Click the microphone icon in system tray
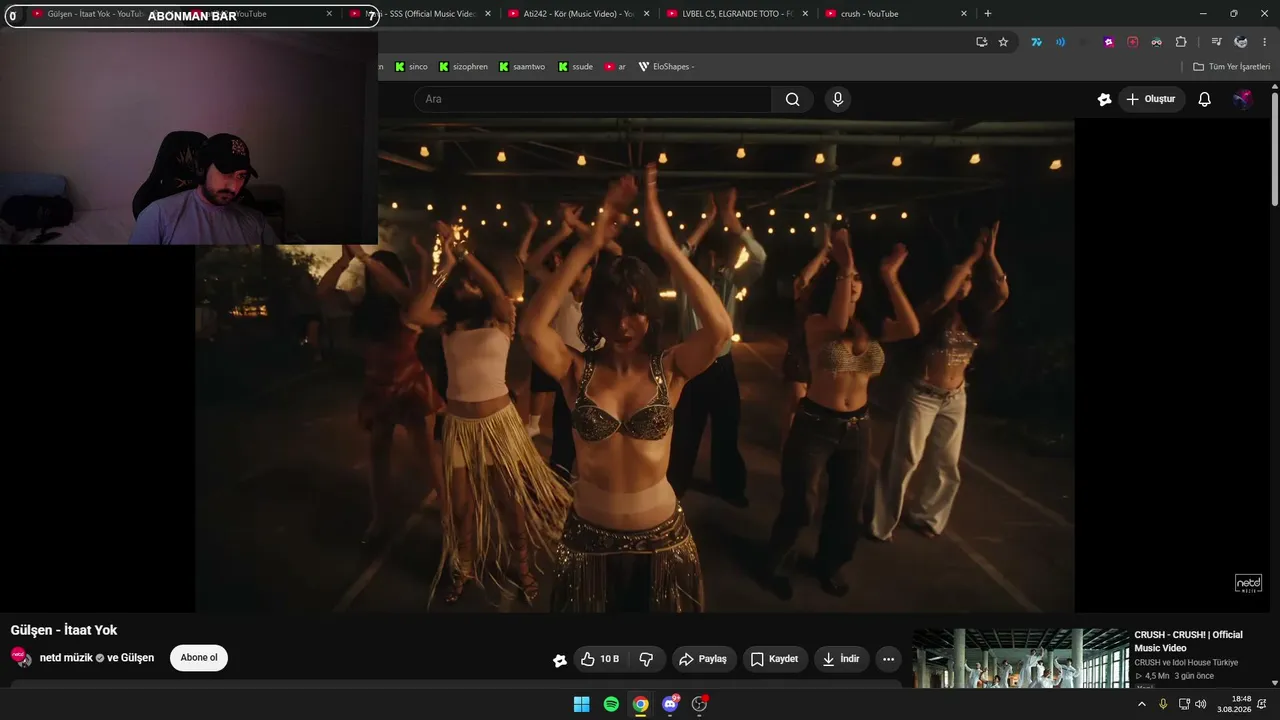Screen dimensions: 1280x720 (x=1163, y=704)
